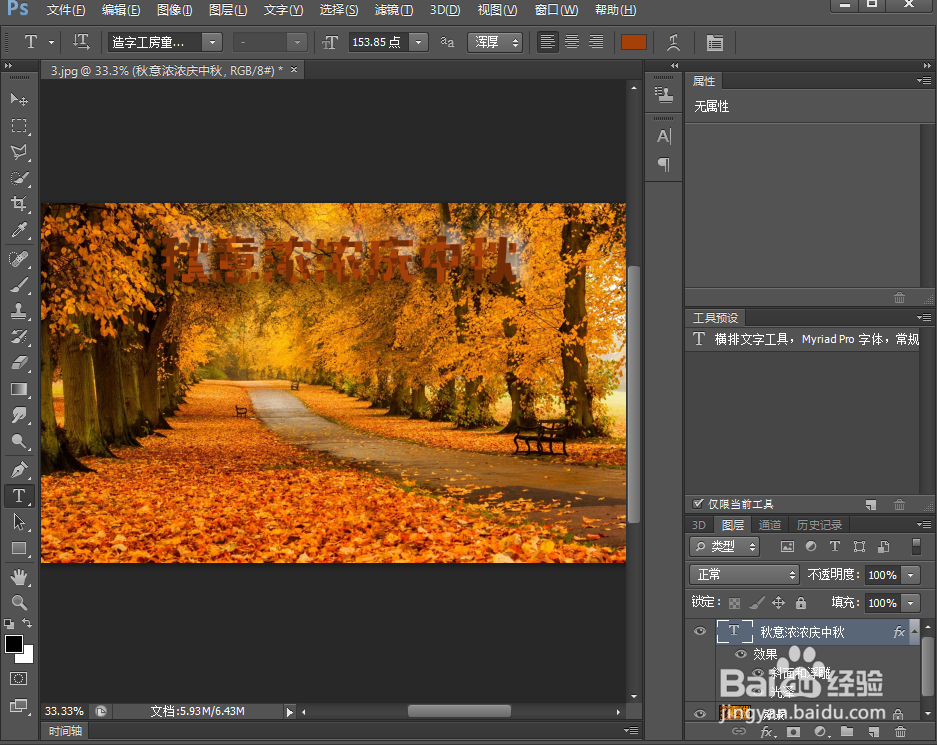The image size is (937, 745).
Task: Toggle lock all for layer
Action: point(801,603)
